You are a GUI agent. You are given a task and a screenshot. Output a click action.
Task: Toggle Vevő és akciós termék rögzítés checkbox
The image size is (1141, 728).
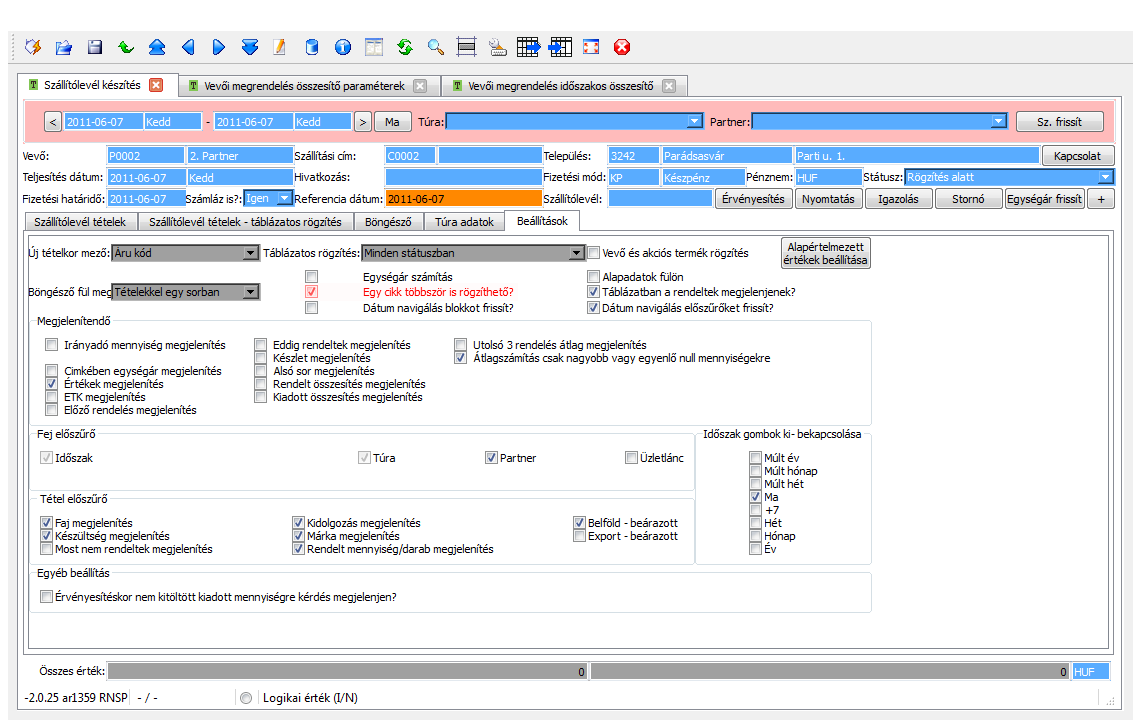tap(593, 253)
